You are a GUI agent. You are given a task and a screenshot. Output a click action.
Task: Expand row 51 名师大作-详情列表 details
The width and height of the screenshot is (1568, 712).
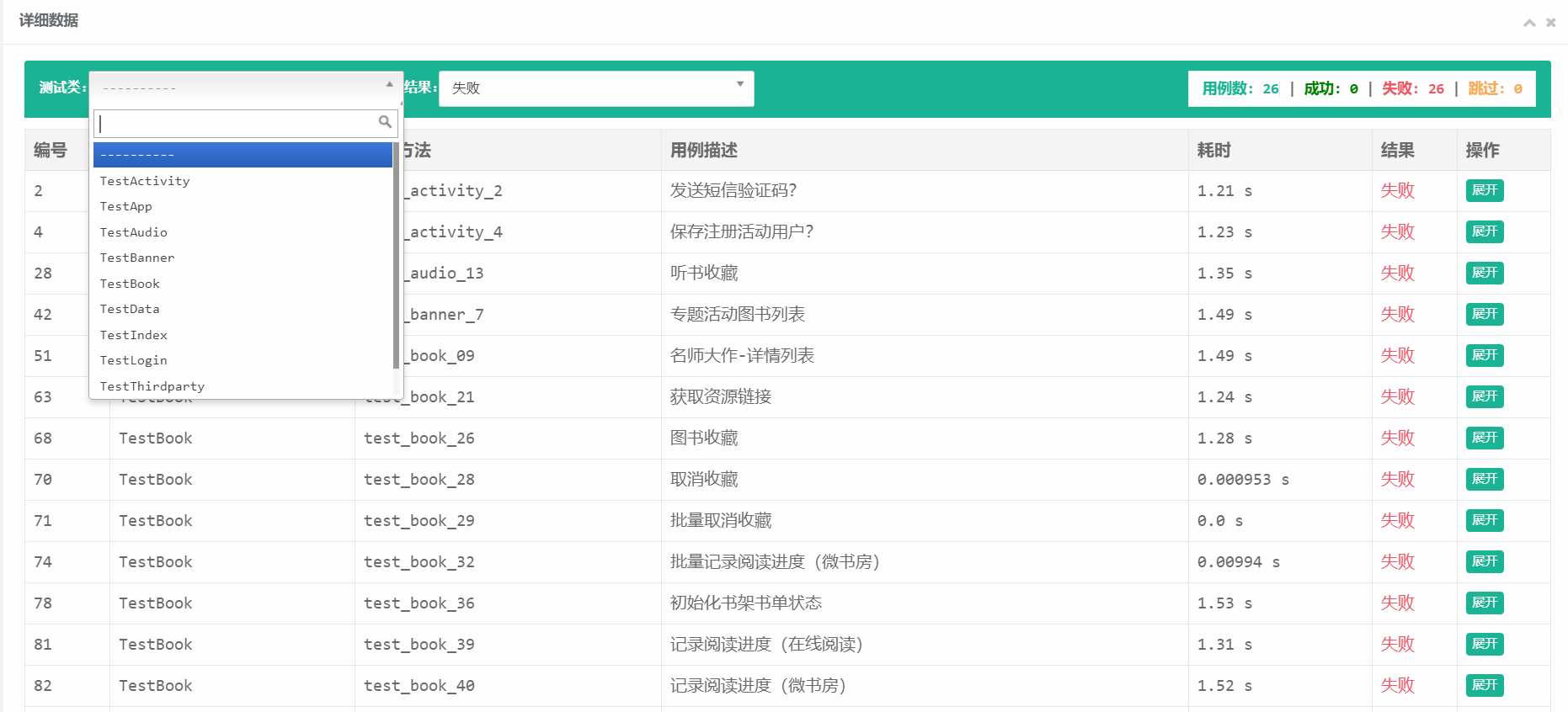pyautogui.click(x=1485, y=355)
